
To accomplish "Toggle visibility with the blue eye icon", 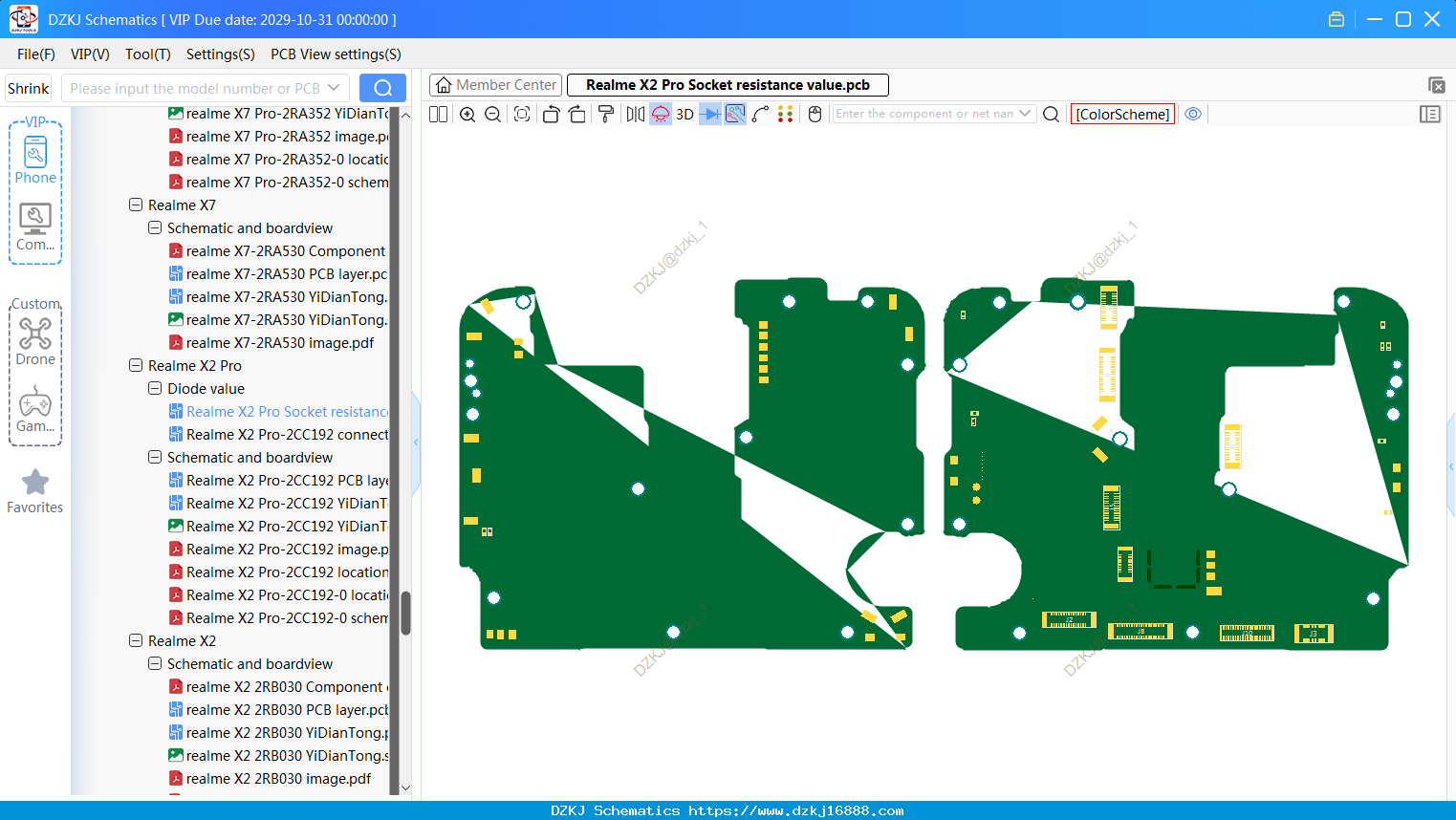I will click(1193, 114).
